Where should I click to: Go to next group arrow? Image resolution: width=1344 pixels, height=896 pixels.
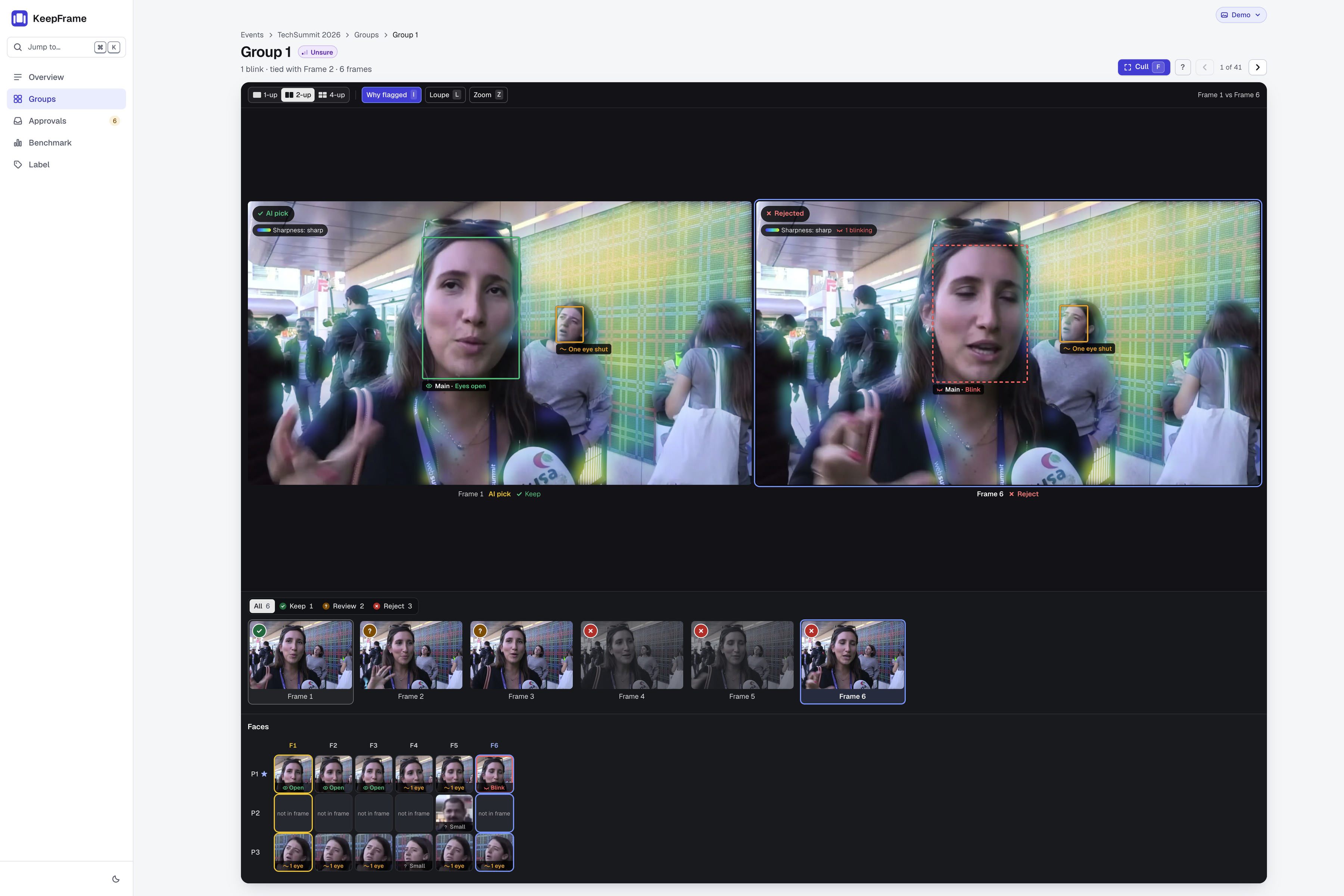click(x=1257, y=67)
